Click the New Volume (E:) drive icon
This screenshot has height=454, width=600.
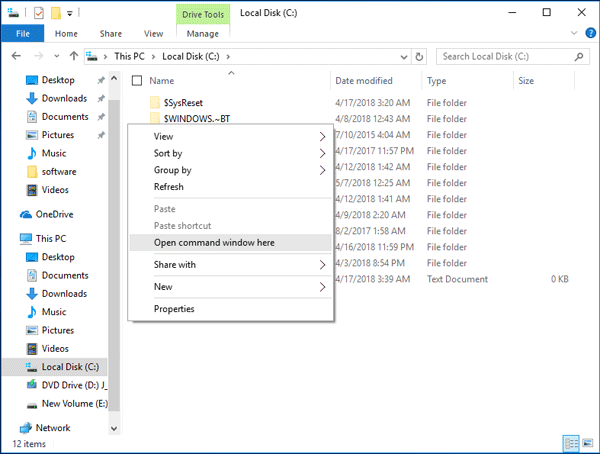click(32, 405)
